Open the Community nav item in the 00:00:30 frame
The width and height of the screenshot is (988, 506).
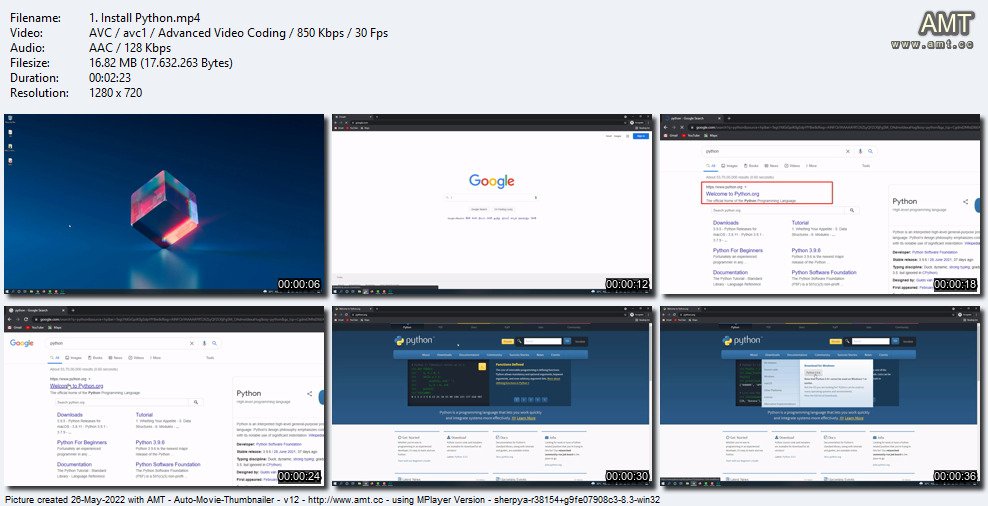point(495,355)
